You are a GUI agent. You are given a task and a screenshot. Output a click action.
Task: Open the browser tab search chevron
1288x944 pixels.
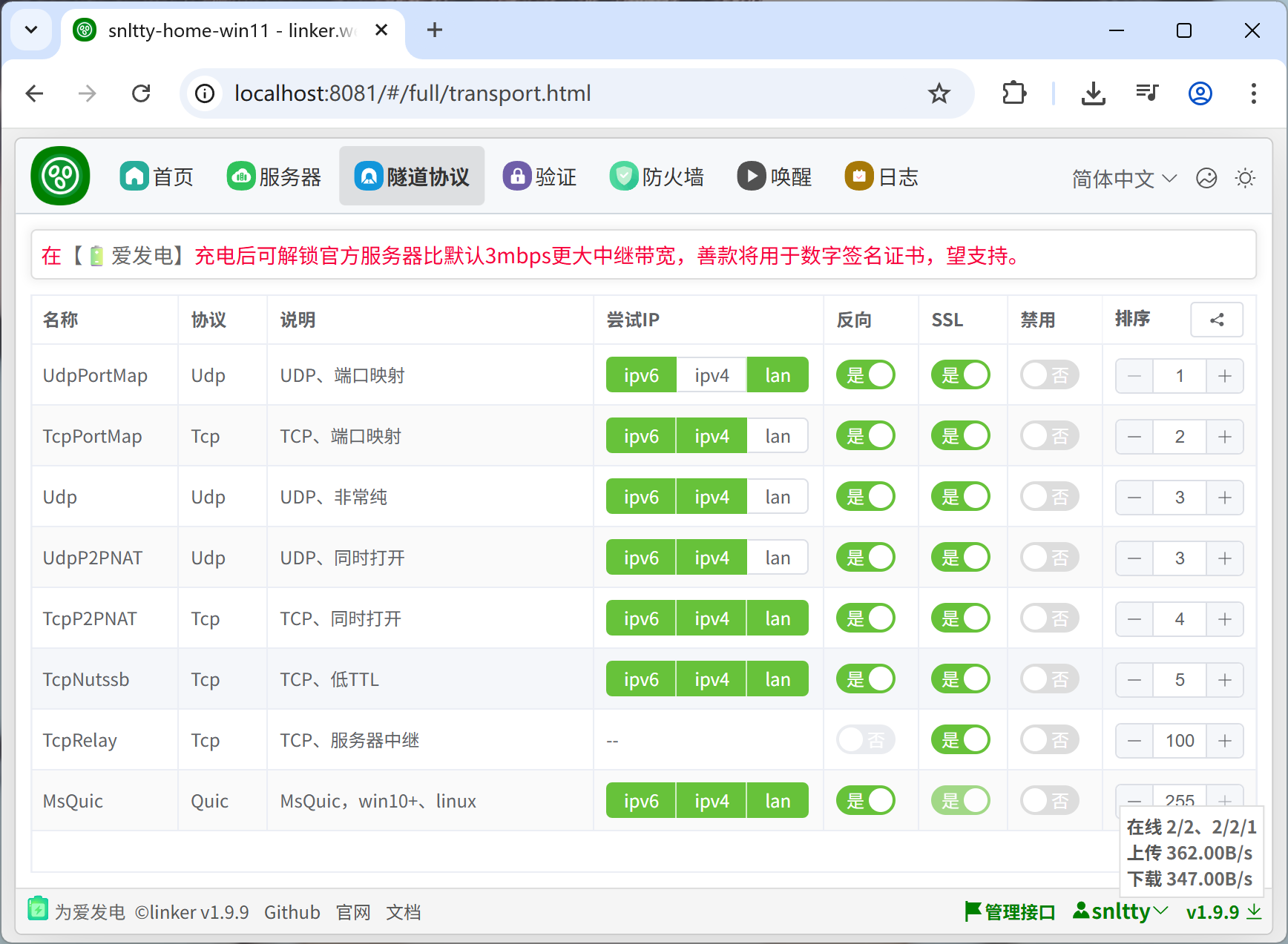(x=31, y=30)
